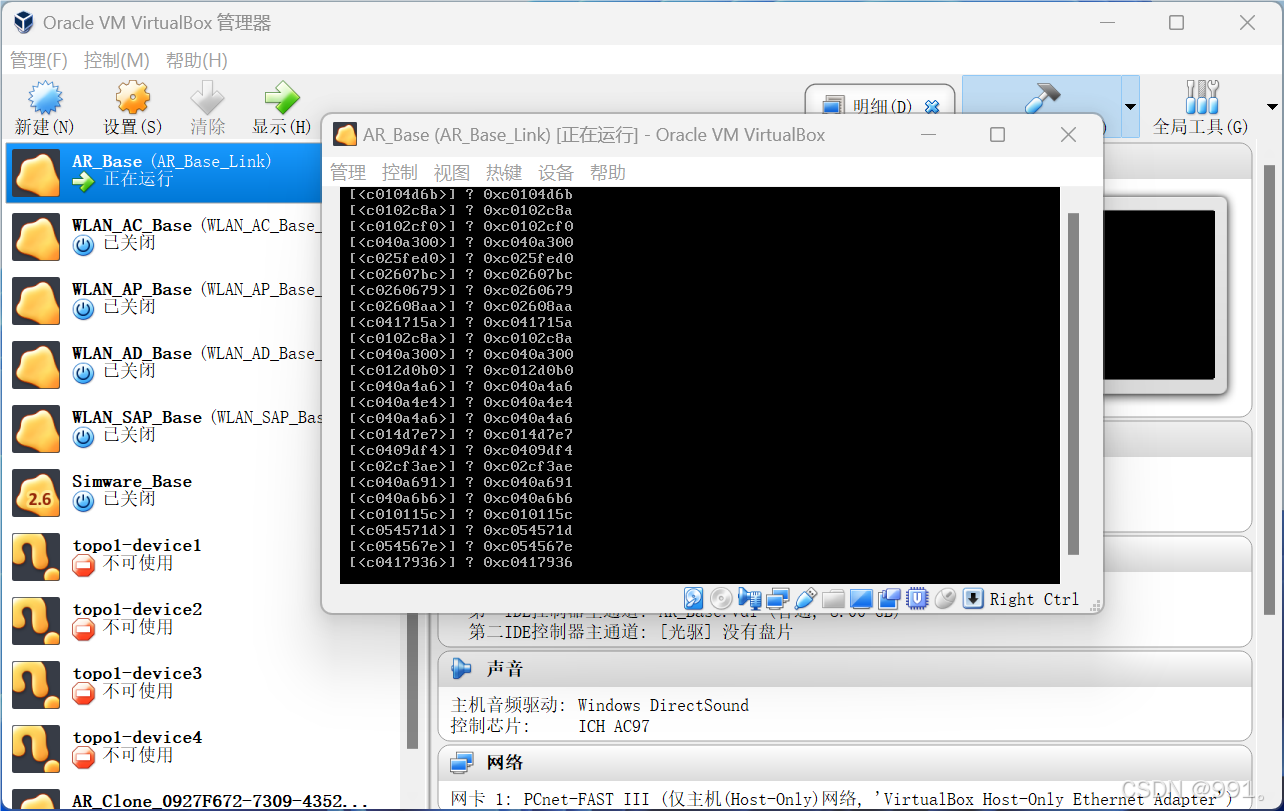1284x811 pixels.
Task: Open 控制 menu in the AR_Base VM window
Action: (x=400, y=172)
